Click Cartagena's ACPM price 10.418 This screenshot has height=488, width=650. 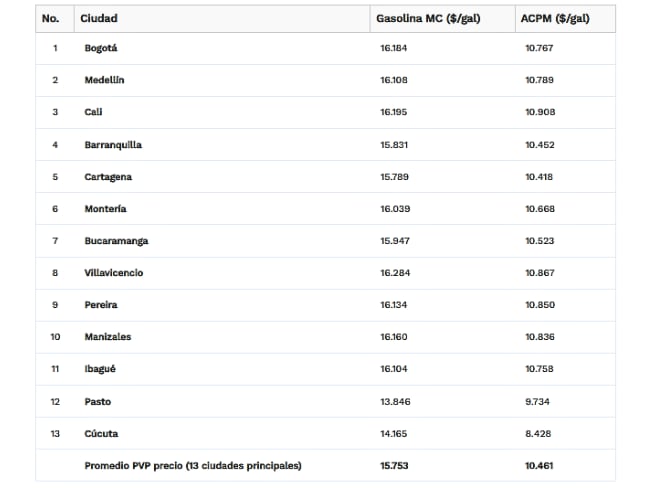tap(539, 177)
